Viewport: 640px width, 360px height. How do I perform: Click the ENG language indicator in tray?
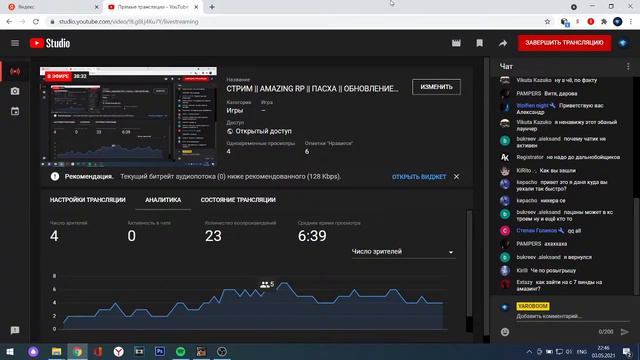click(x=582, y=351)
